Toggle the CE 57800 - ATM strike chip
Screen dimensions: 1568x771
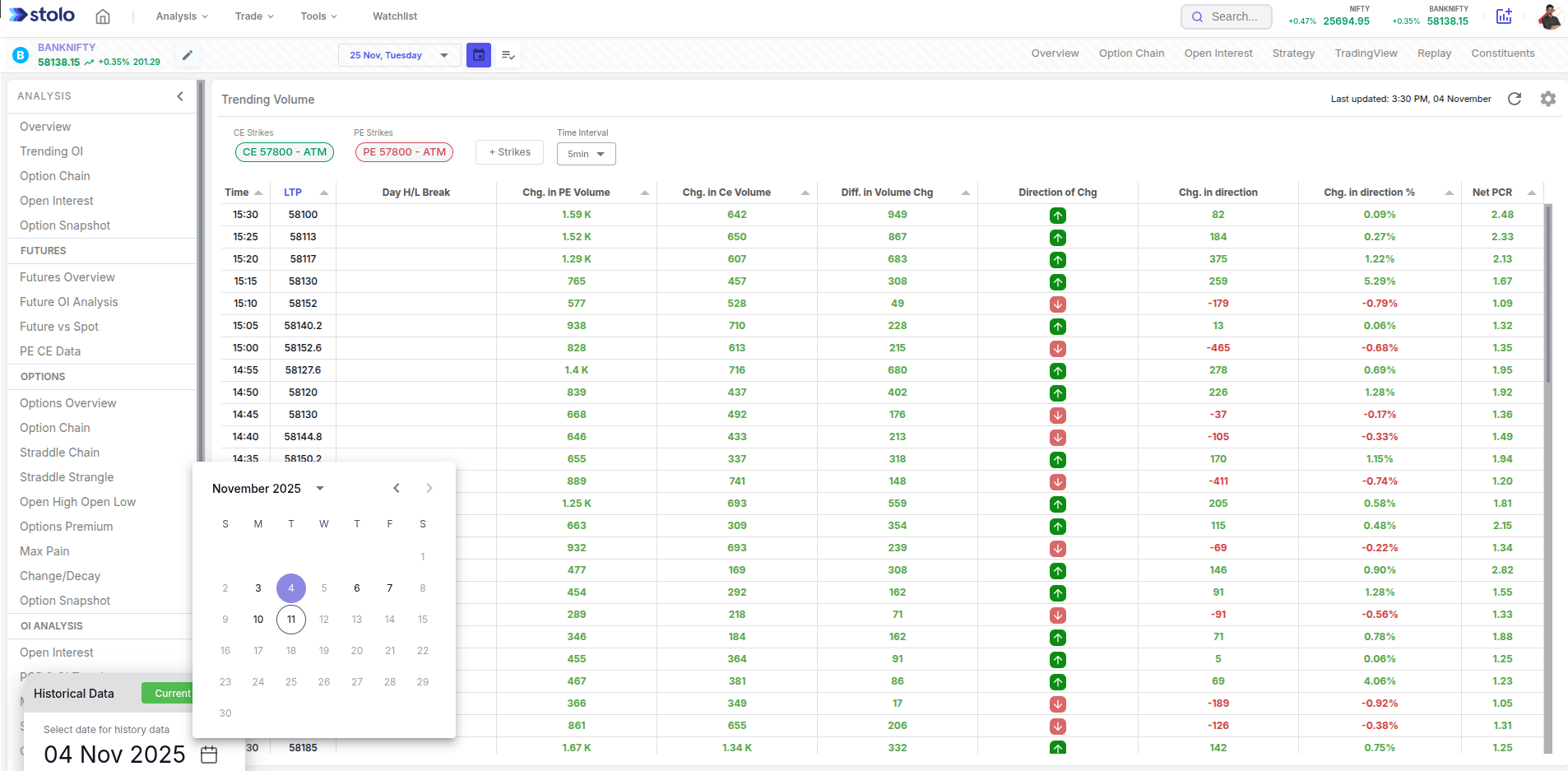pyautogui.click(x=285, y=152)
